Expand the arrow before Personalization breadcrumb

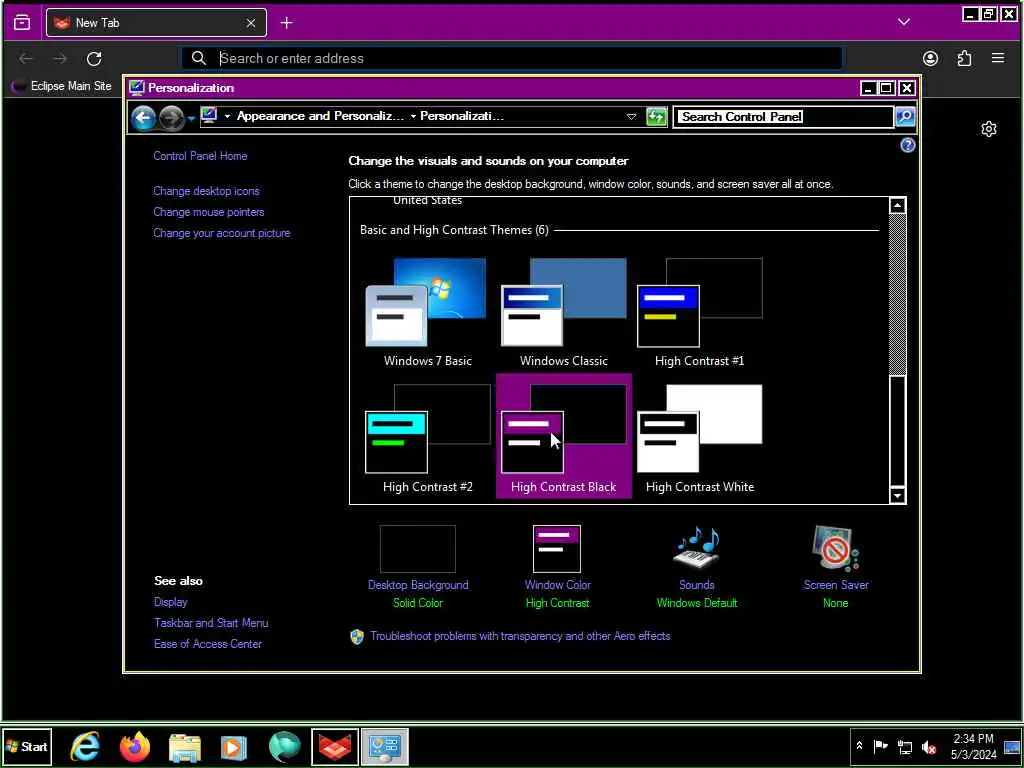pyautogui.click(x=413, y=117)
